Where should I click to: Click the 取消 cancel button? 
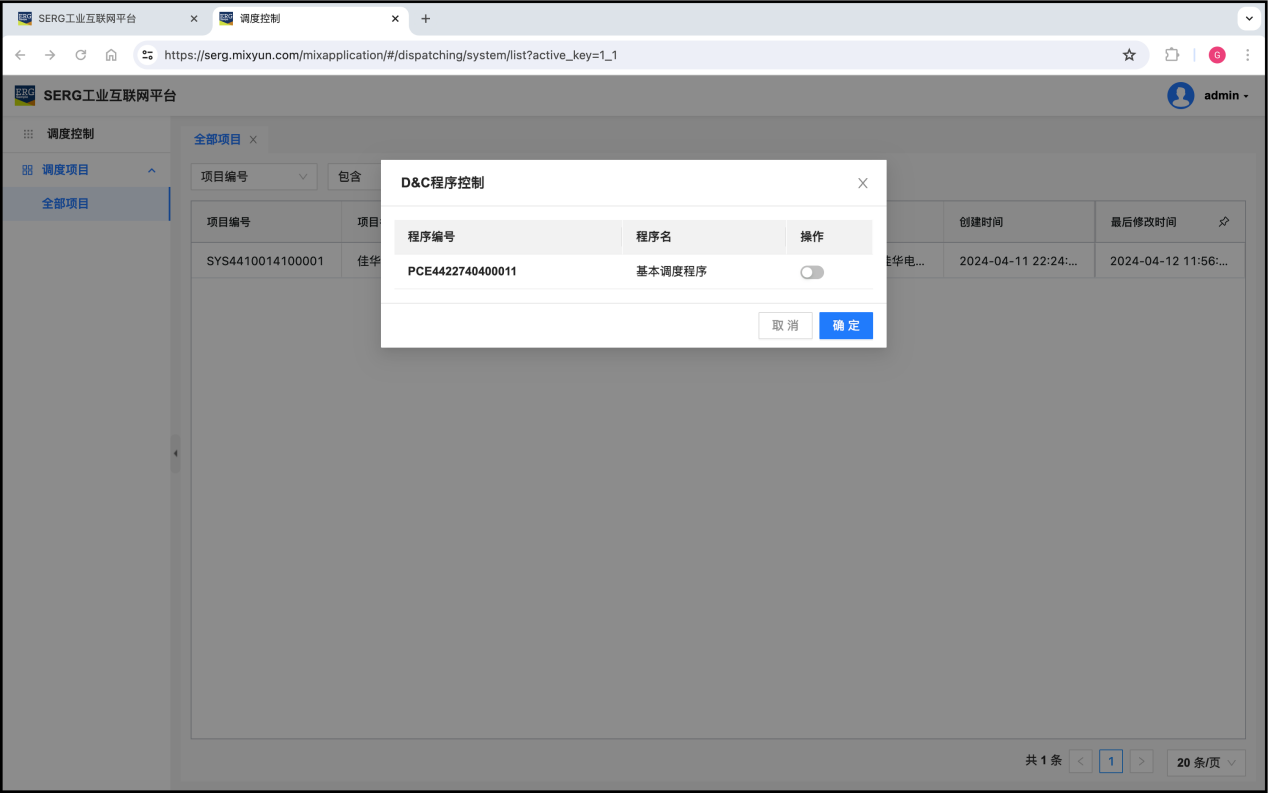[x=785, y=326]
